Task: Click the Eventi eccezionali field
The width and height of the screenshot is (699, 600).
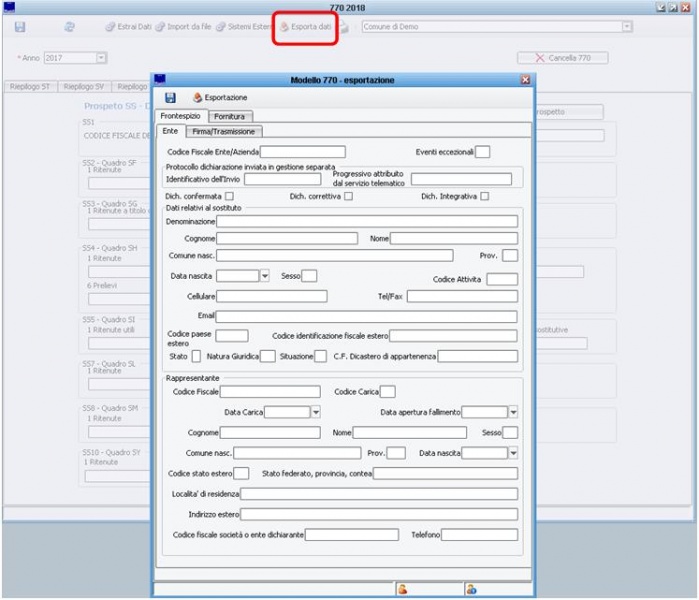Action: click(483, 152)
